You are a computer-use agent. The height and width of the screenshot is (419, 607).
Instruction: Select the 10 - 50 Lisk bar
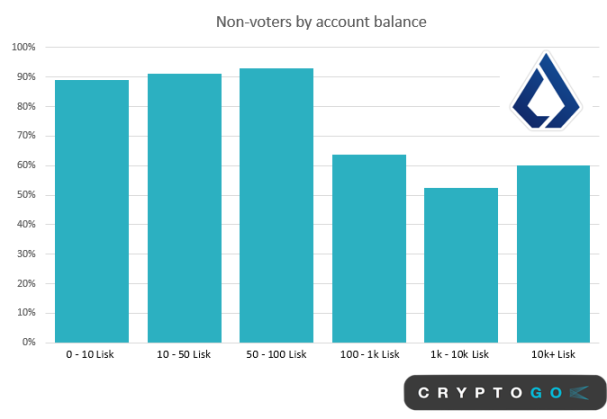point(184,208)
